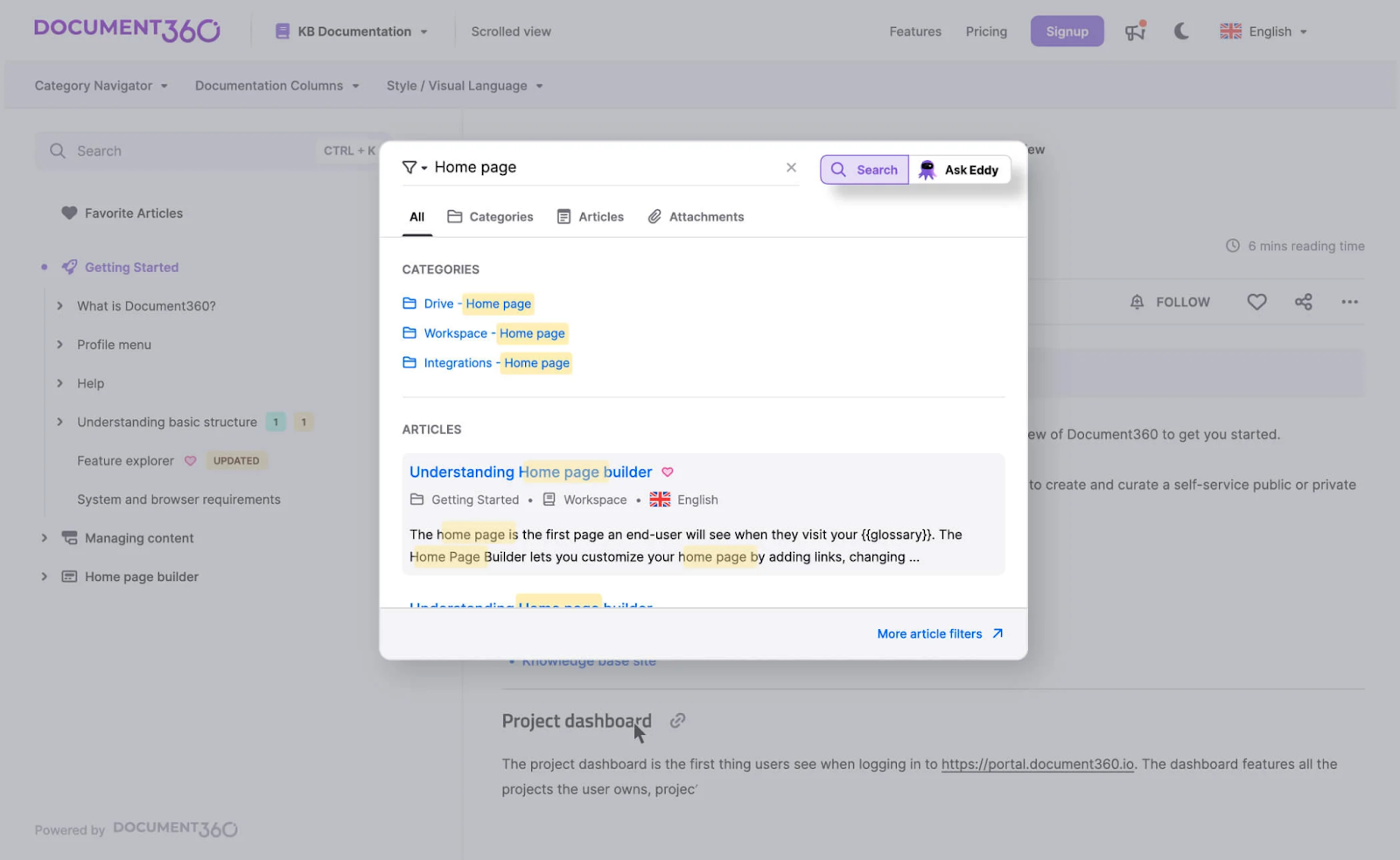Click the CATEGORIES section header
1400x860 pixels.
tap(440, 269)
